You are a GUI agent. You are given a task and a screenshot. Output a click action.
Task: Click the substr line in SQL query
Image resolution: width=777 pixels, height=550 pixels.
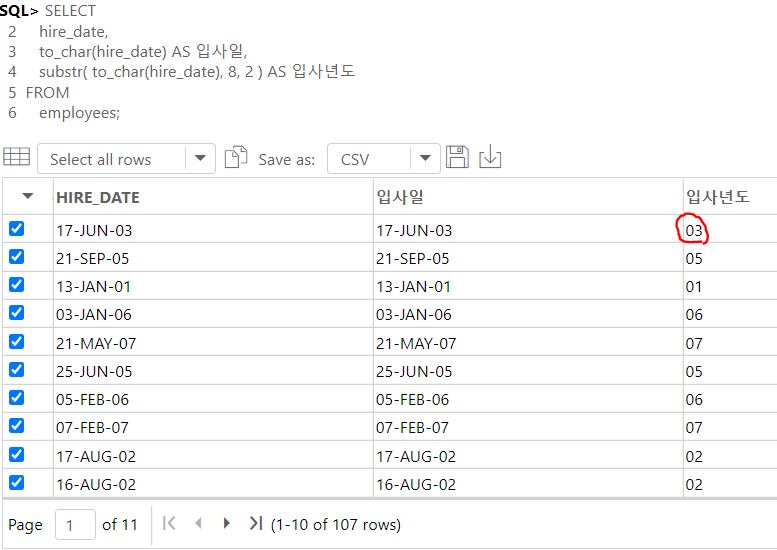pyautogui.click(x=197, y=72)
